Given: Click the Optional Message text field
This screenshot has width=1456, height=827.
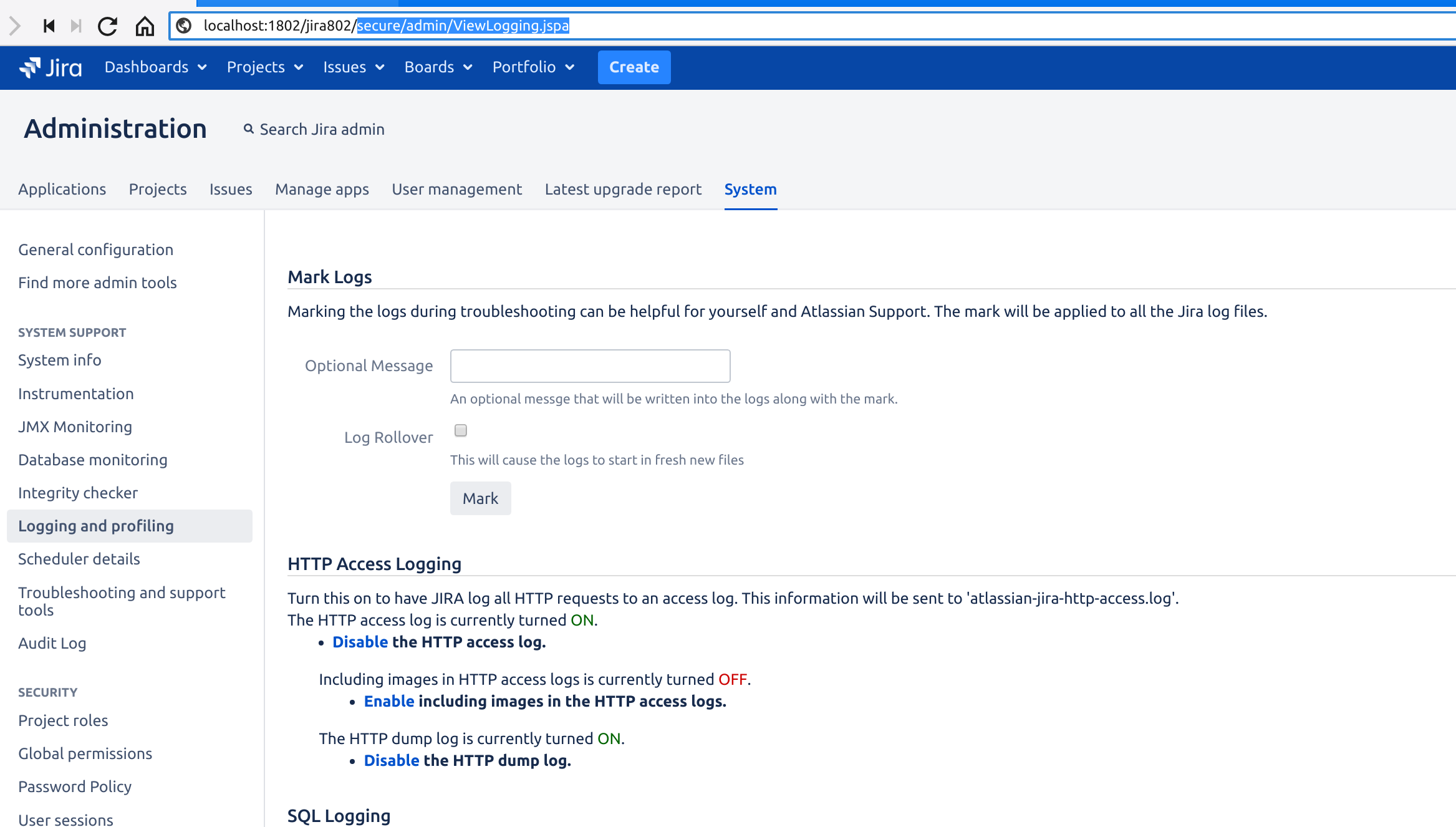Looking at the screenshot, I should pyautogui.click(x=590, y=366).
